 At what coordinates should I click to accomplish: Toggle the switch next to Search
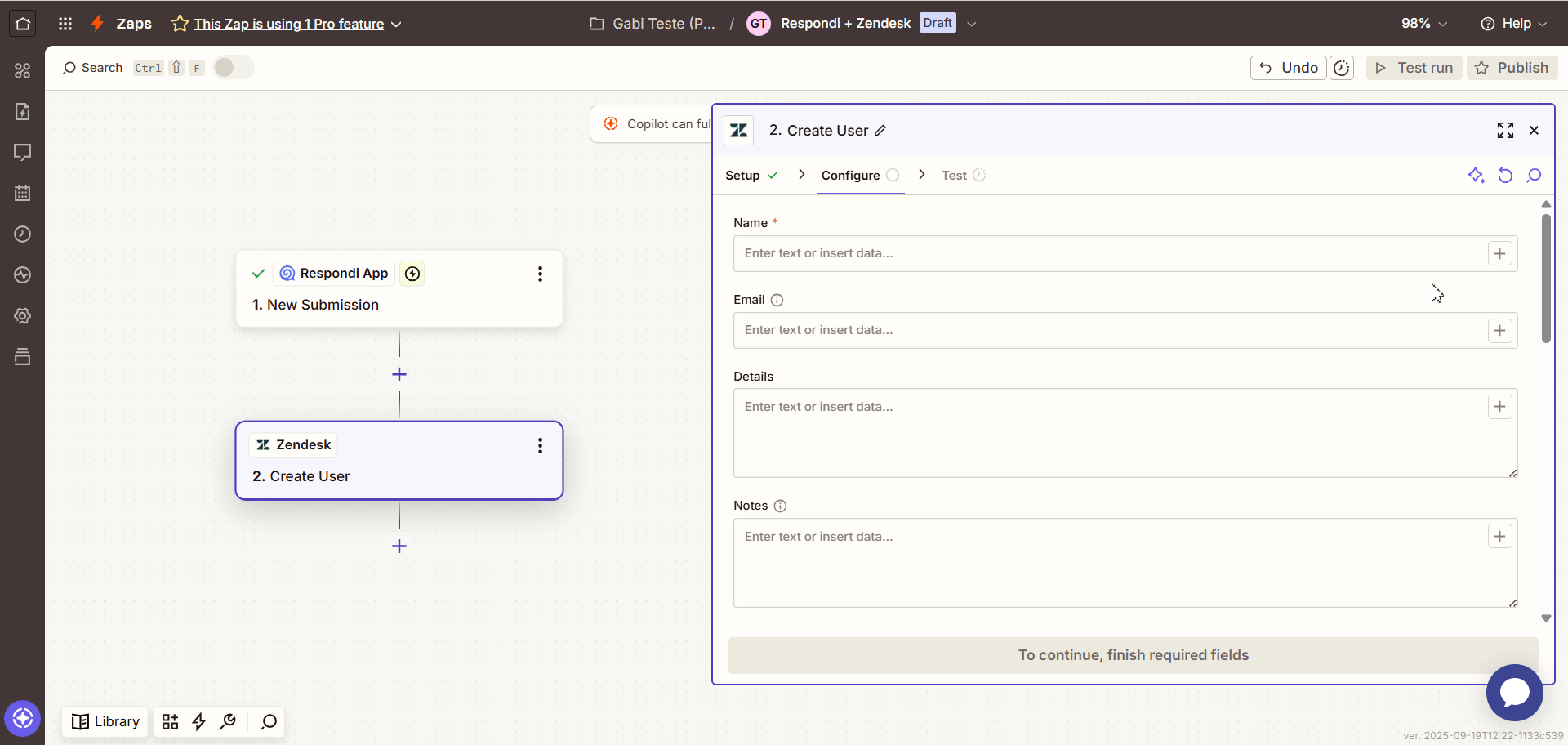(x=233, y=68)
